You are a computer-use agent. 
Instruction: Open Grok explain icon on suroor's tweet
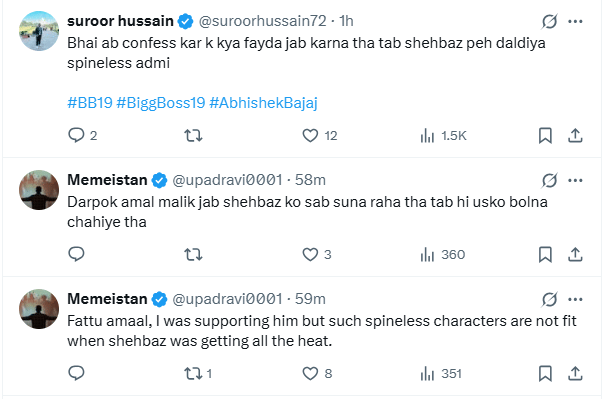tap(549, 21)
